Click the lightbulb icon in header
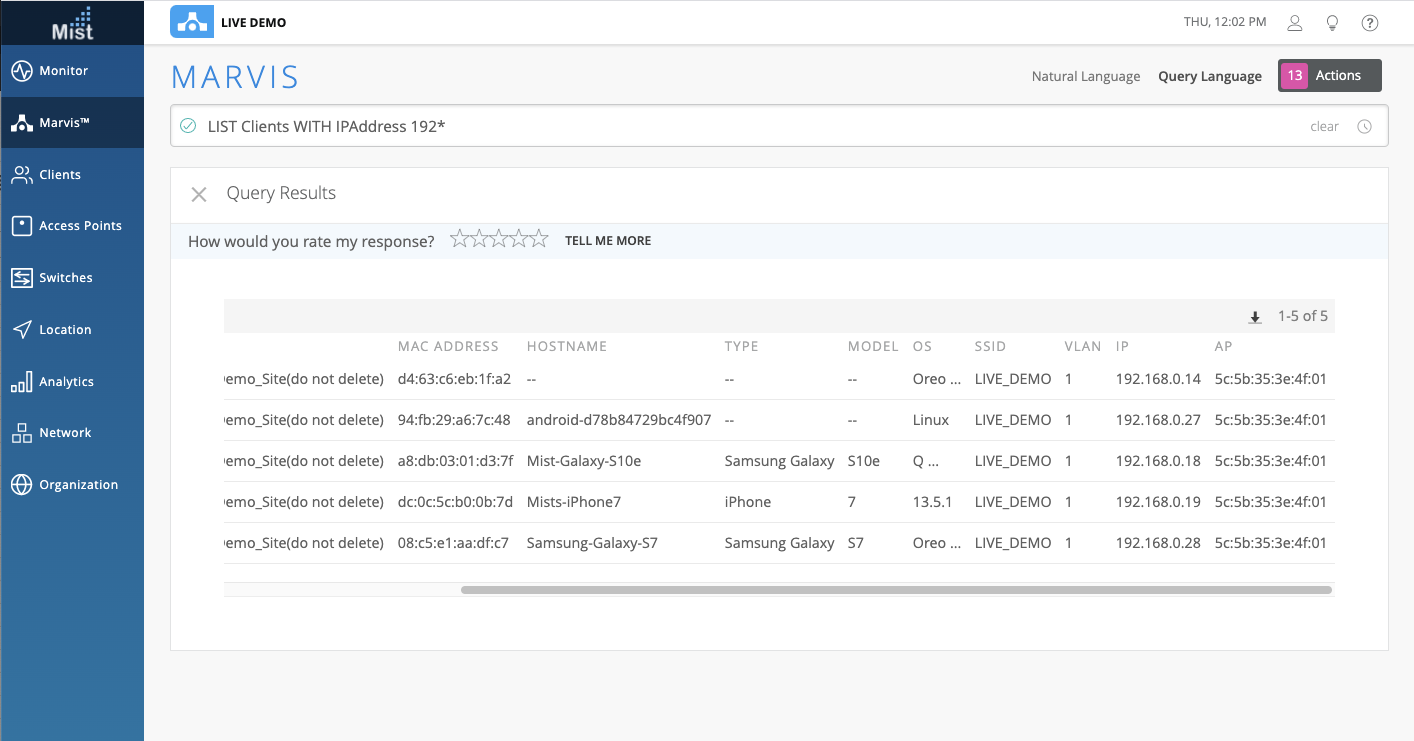Screen dimensions: 1414x741 tap(1332, 23)
